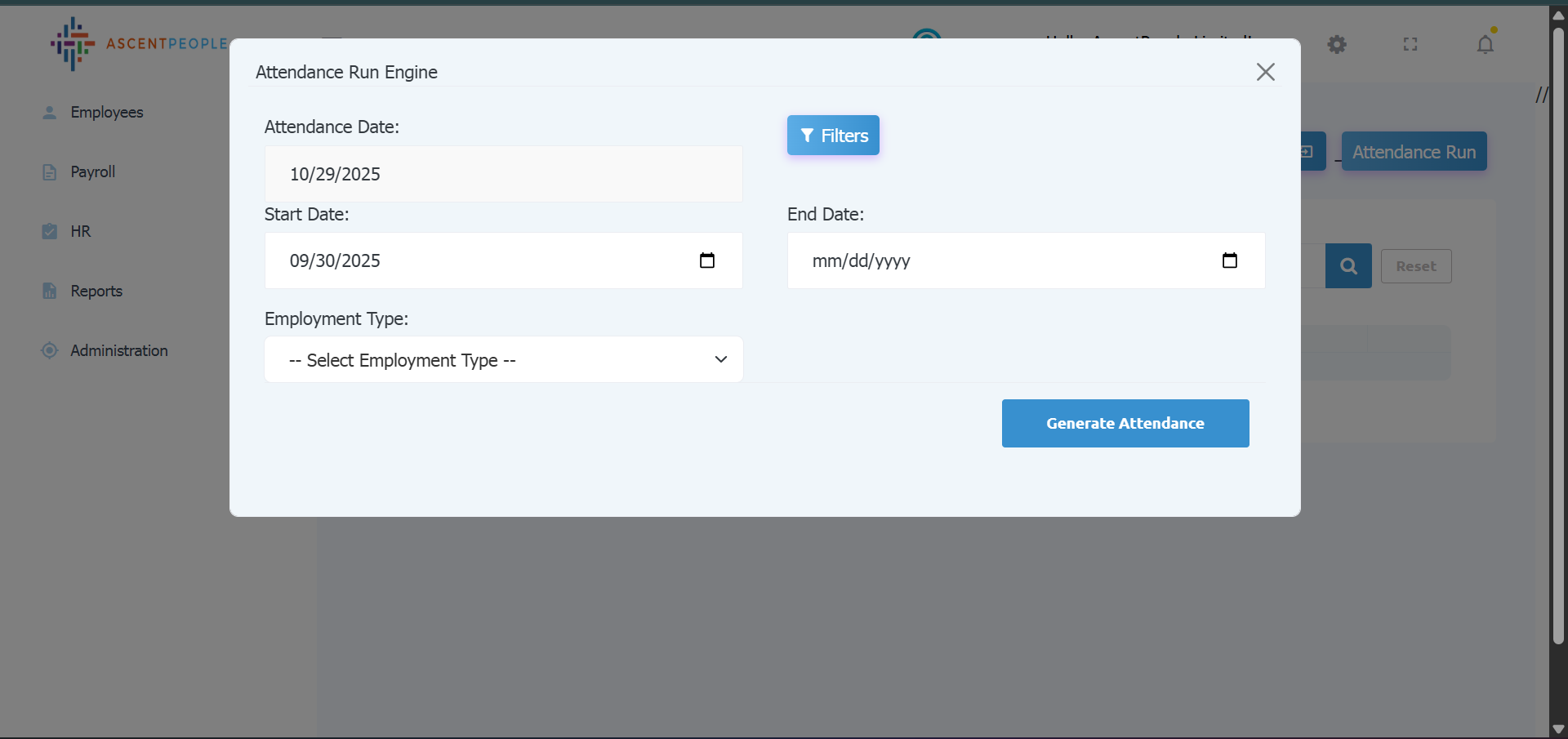Click the Attendance Date field
This screenshot has width=1568, height=739.
click(x=503, y=174)
